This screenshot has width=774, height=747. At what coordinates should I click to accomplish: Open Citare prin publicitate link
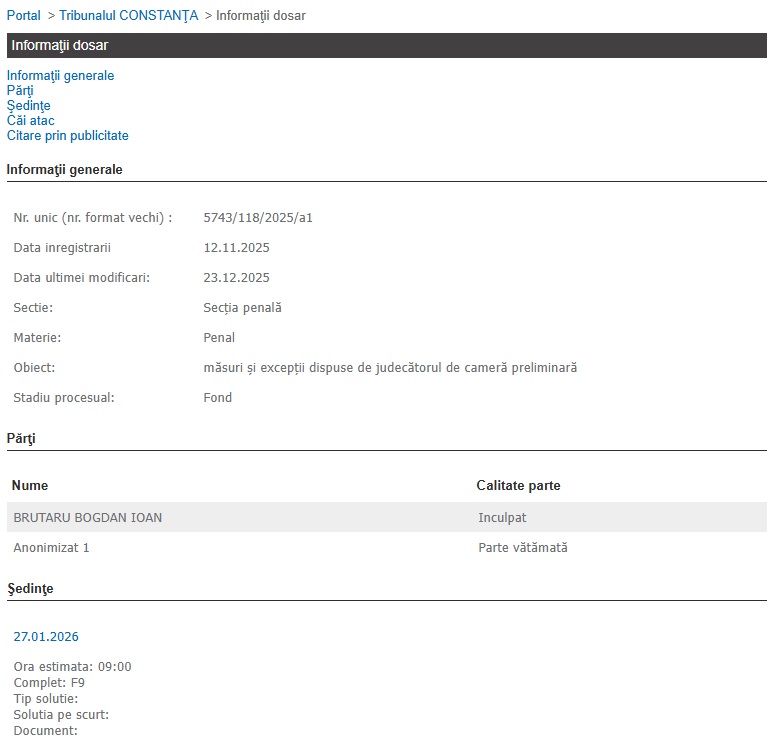pyautogui.click(x=67, y=136)
